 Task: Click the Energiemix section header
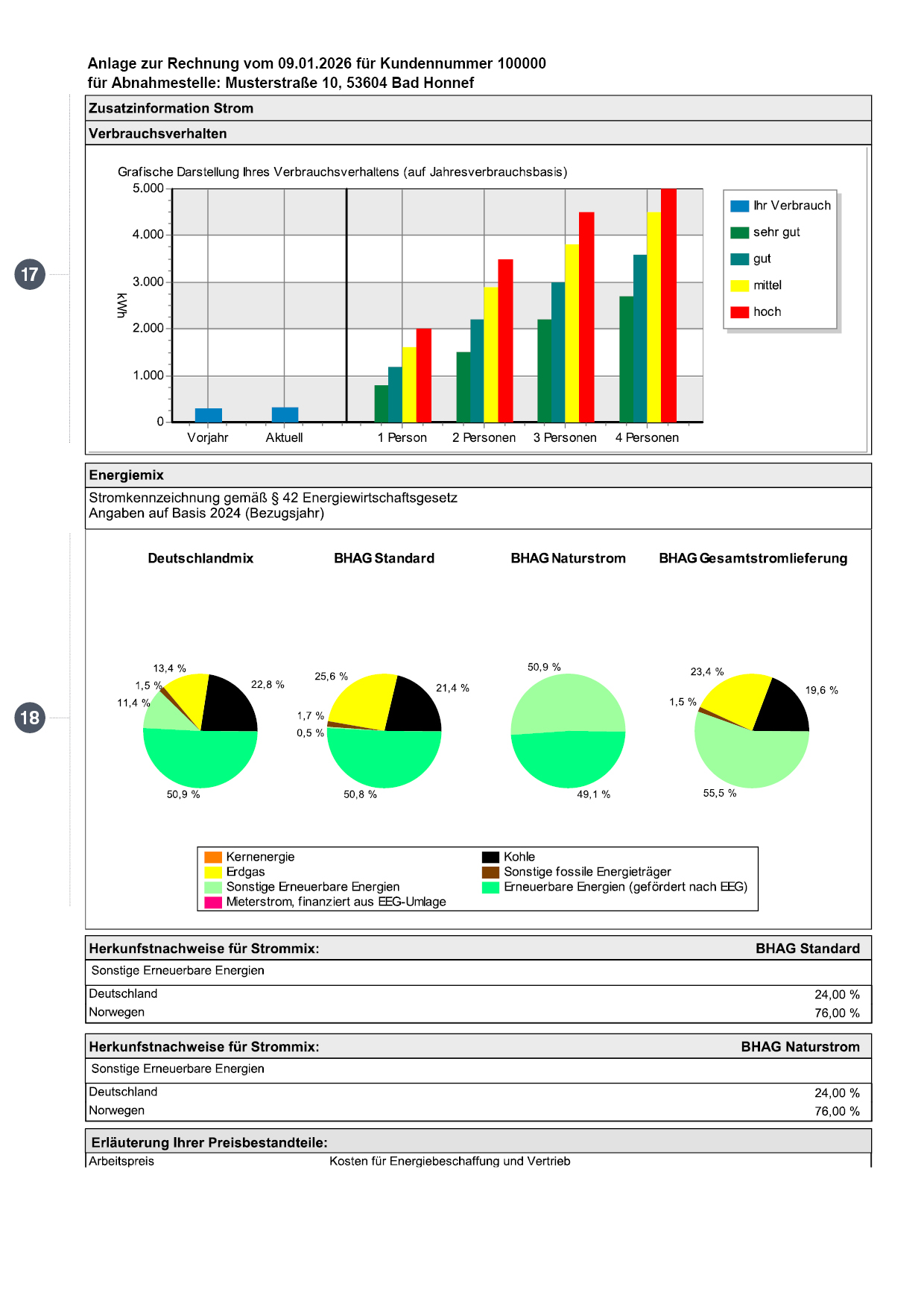127,475
